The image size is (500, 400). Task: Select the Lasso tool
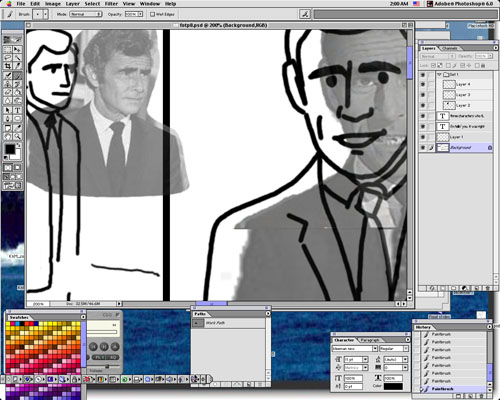(x=8, y=58)
